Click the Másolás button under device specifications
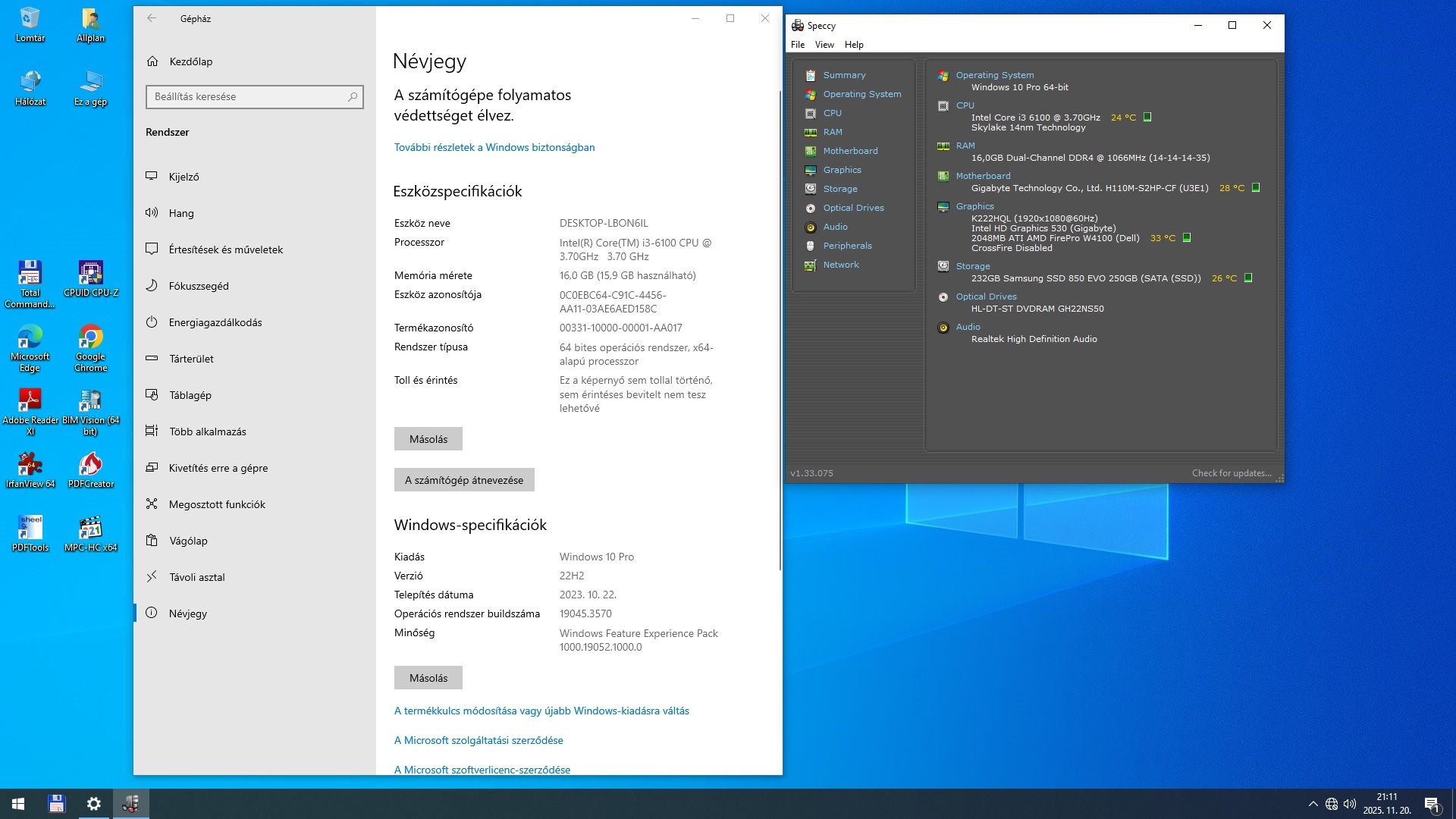This screenshot has height=819, width=1456. coord(428,439)
